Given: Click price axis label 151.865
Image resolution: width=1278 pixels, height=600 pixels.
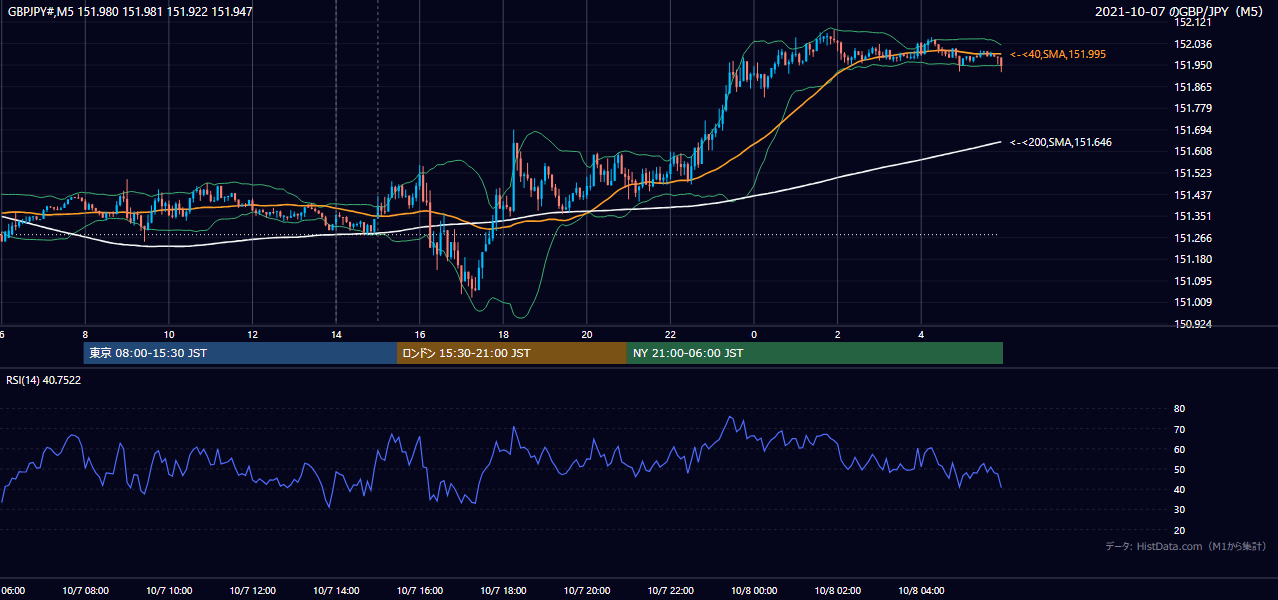Looking at the screenshot, I should (x=1193, y=87).
